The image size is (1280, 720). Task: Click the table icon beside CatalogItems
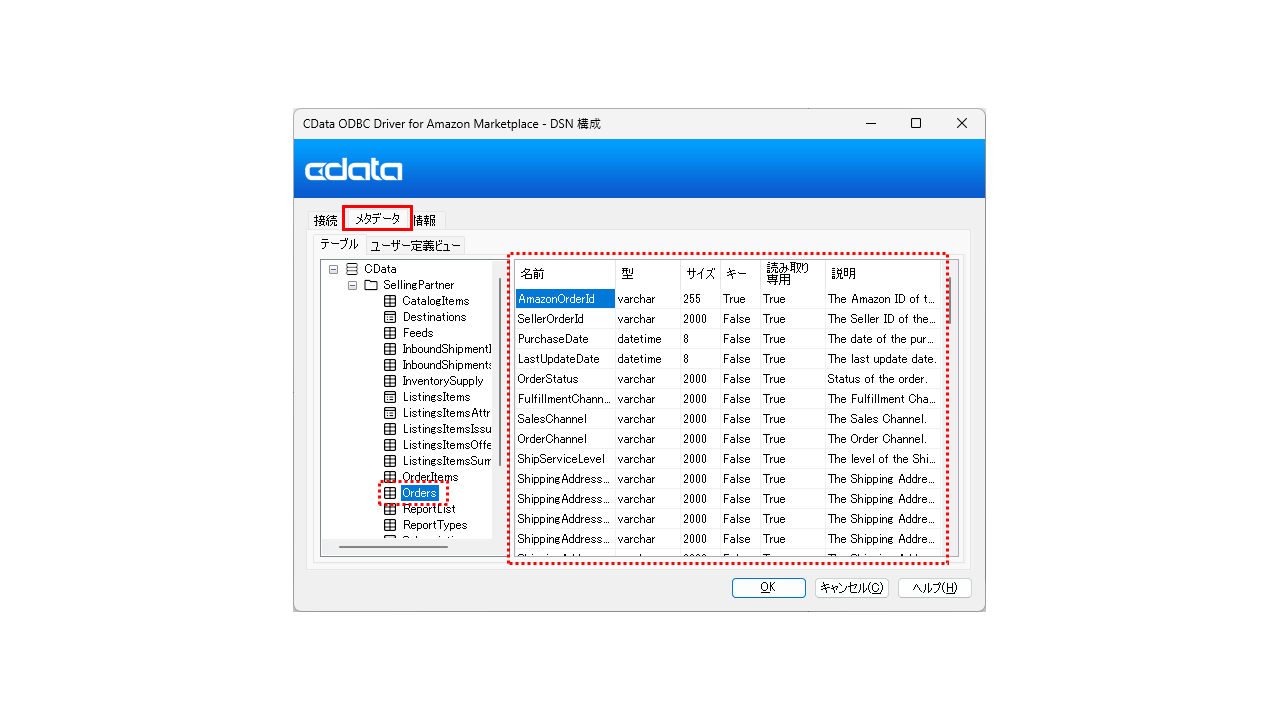[390, 301]
